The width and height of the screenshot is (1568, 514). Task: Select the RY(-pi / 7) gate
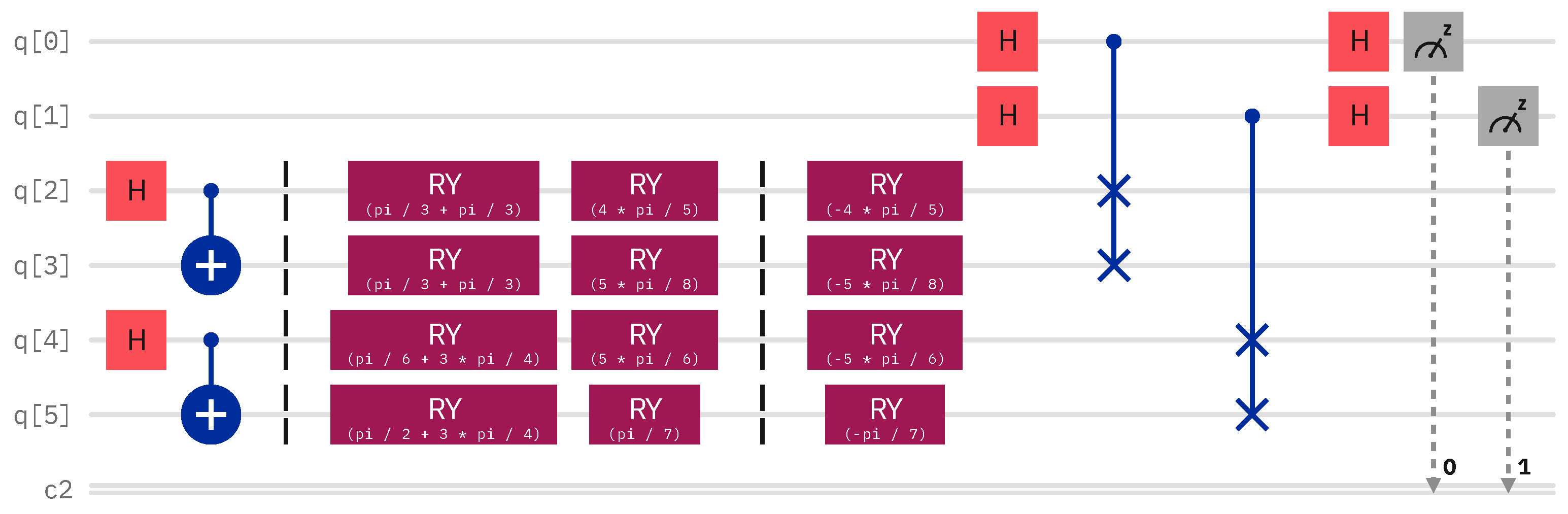(884, 415)
